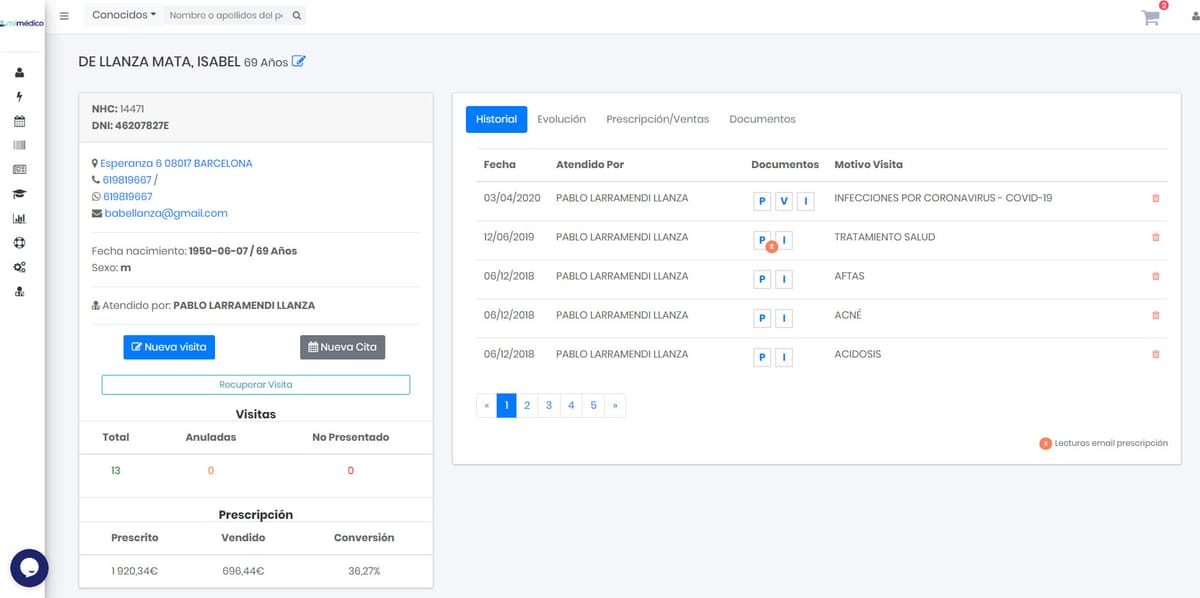
Task: Click the shopping cart icon
Action: [x=1151, y=17]
